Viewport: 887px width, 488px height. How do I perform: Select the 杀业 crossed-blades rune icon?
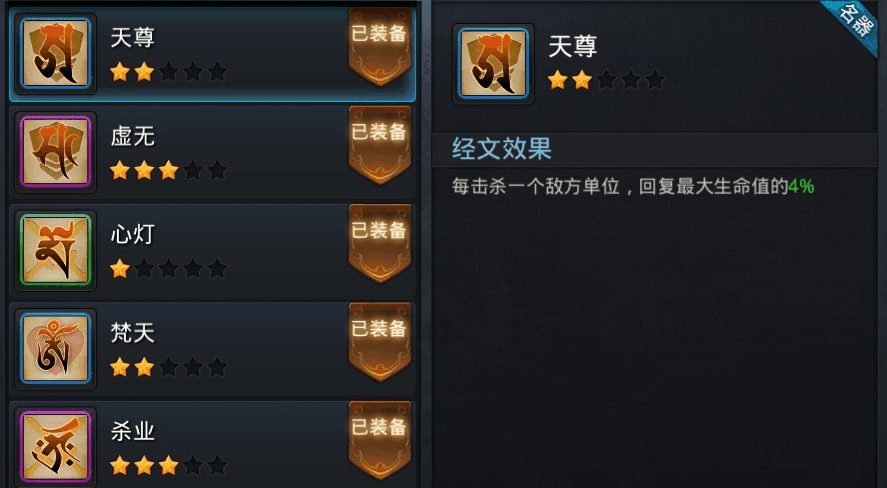point(55,446)
